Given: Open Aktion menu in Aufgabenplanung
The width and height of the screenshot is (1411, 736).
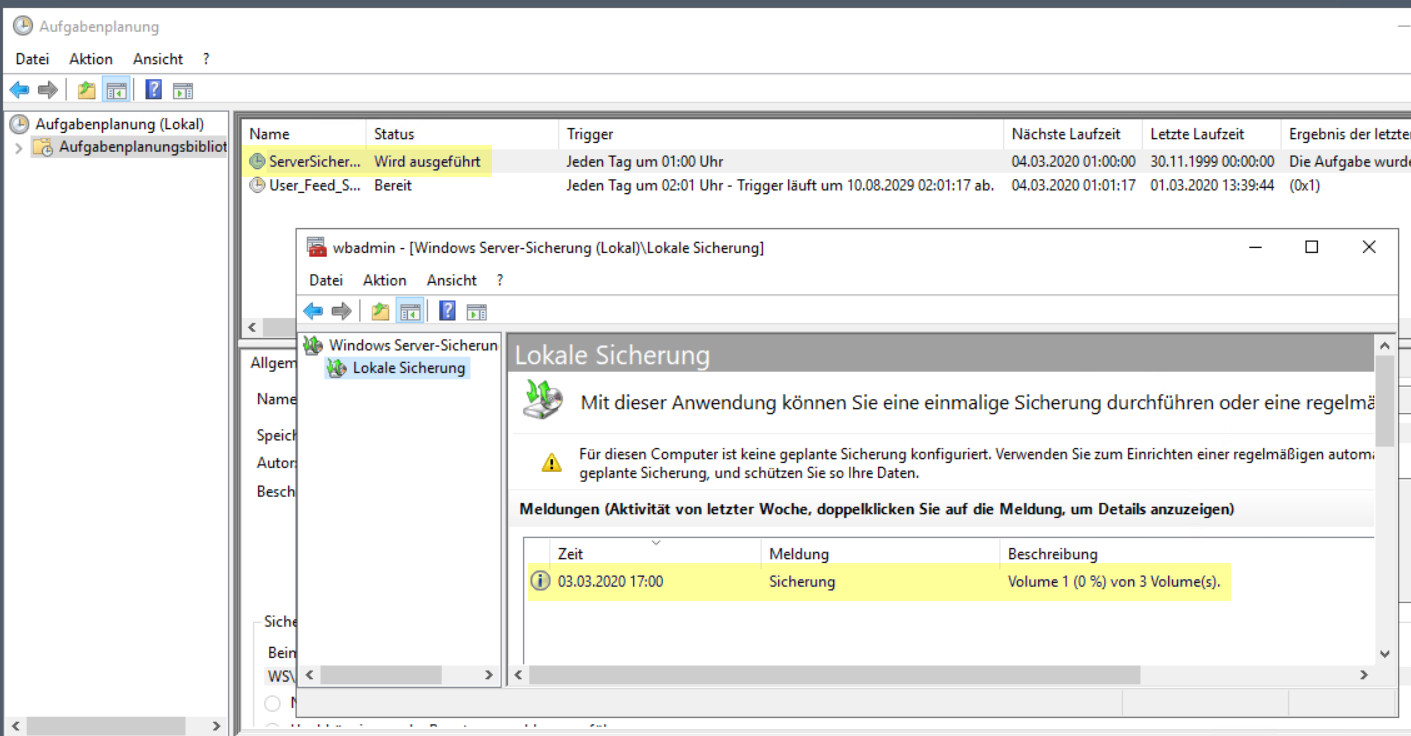Looking at the screenshot, I should pyautogui.click(x=91, y=59).
